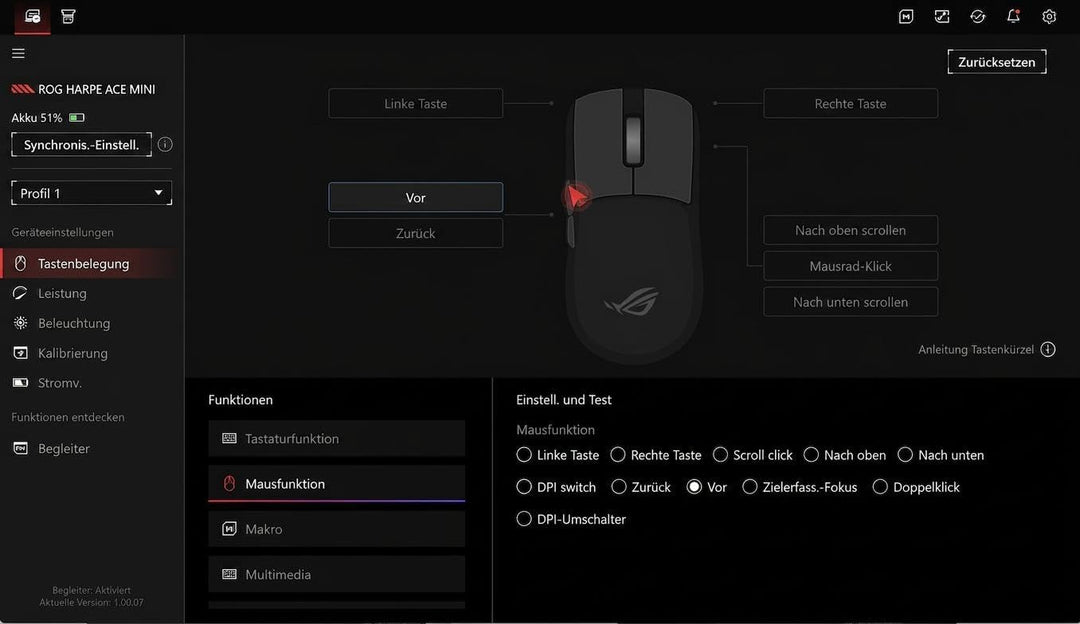Viewport: 1080px width, 624px height.
Task: Open the store icon in top bar
Action: click(68, 17)
